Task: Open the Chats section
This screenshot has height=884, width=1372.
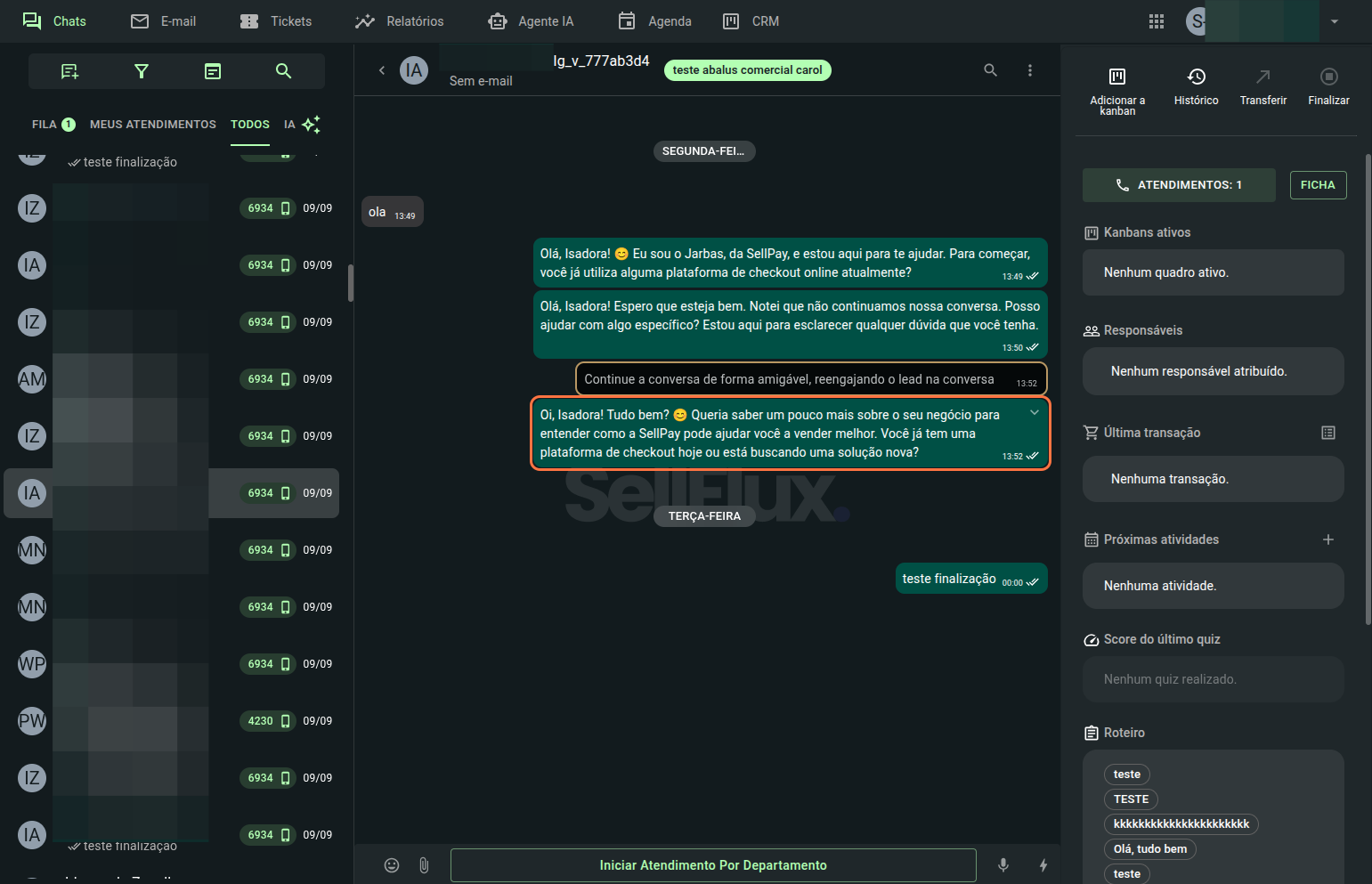Action: pos(53,21)
